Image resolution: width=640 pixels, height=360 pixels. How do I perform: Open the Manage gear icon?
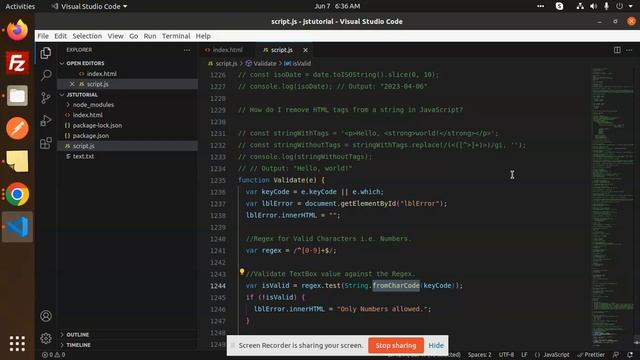click(x=46, y=338)
